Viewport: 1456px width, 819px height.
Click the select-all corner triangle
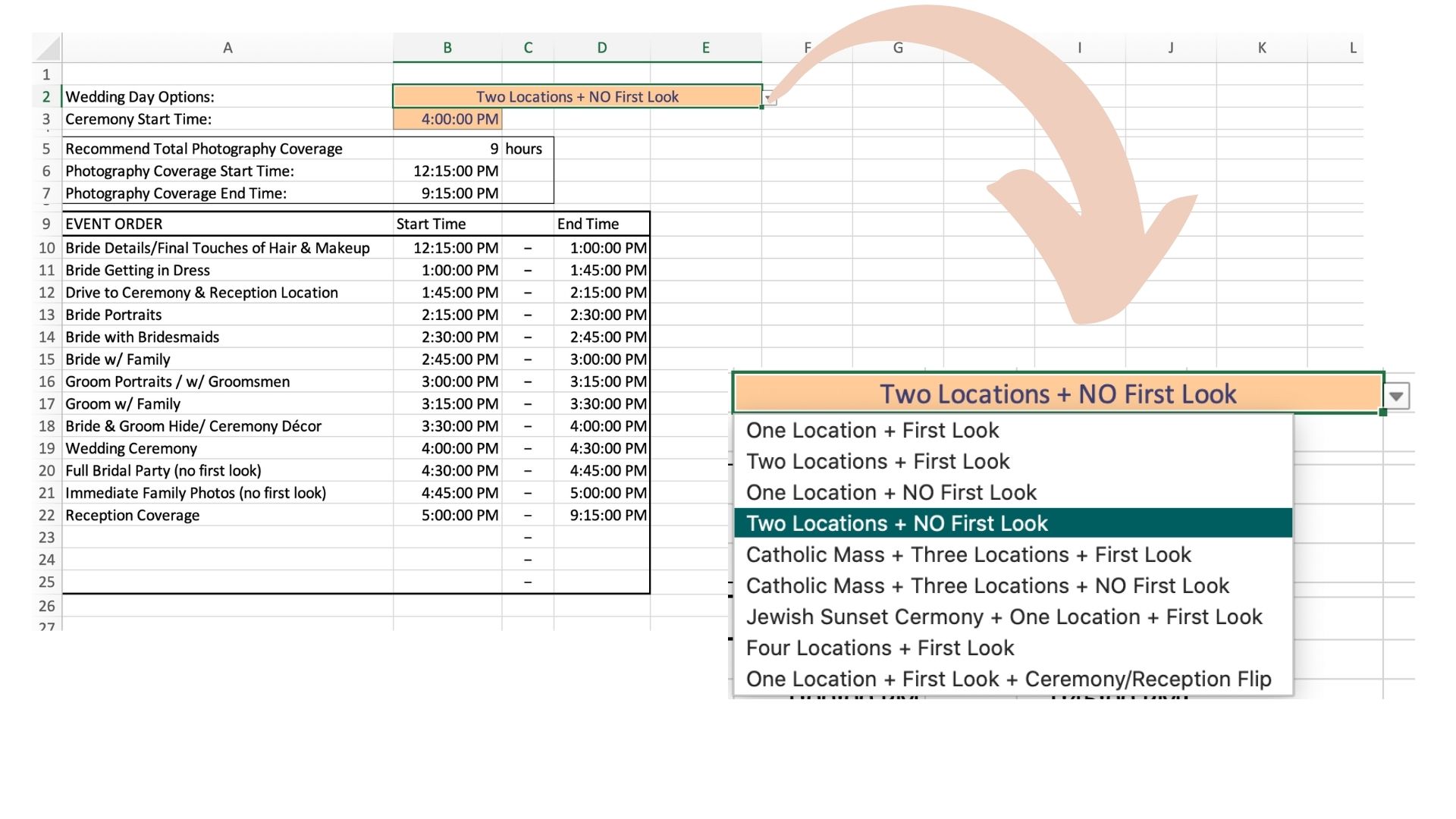click(49, 49)
